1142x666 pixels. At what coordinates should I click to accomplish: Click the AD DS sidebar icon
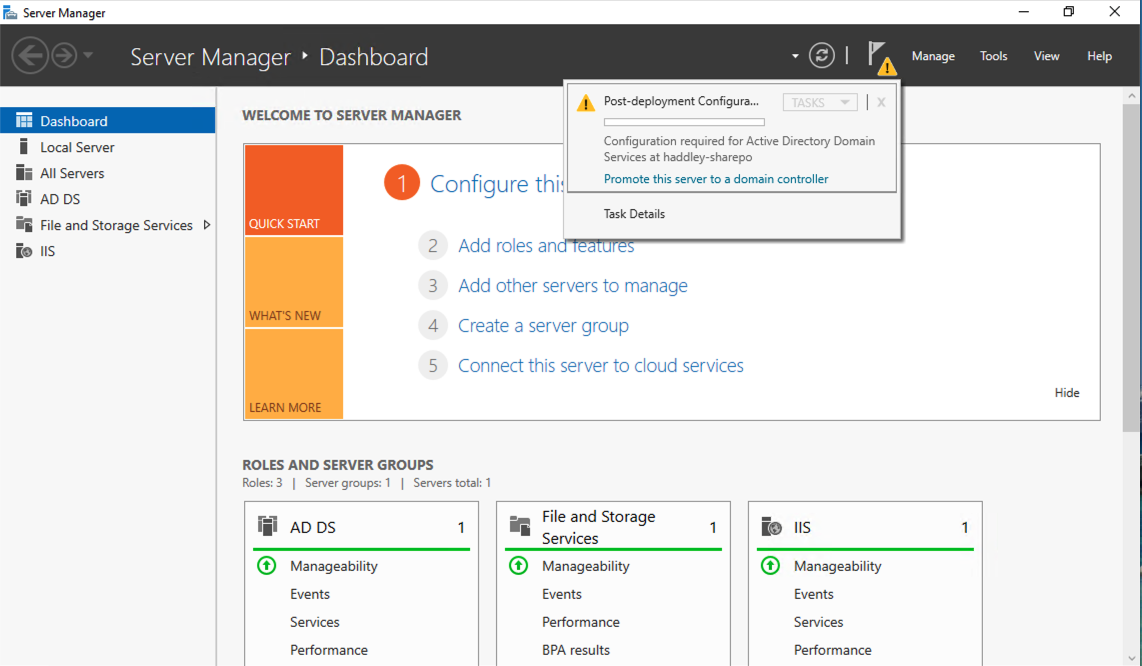24,198
